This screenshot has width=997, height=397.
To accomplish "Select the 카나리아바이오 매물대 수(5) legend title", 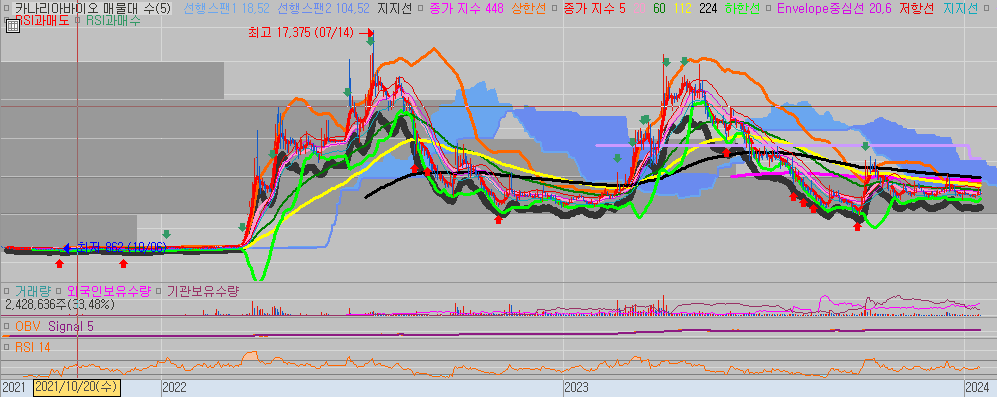I will (93, 9).
